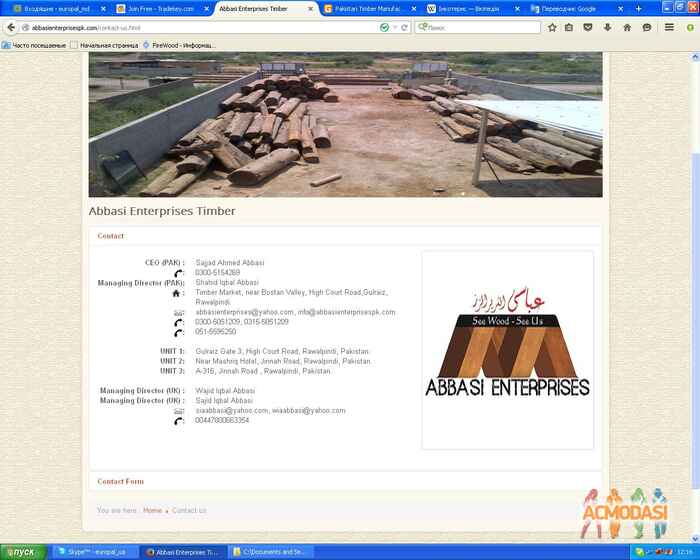Go to browser home page icon

[x=627, y=27]
